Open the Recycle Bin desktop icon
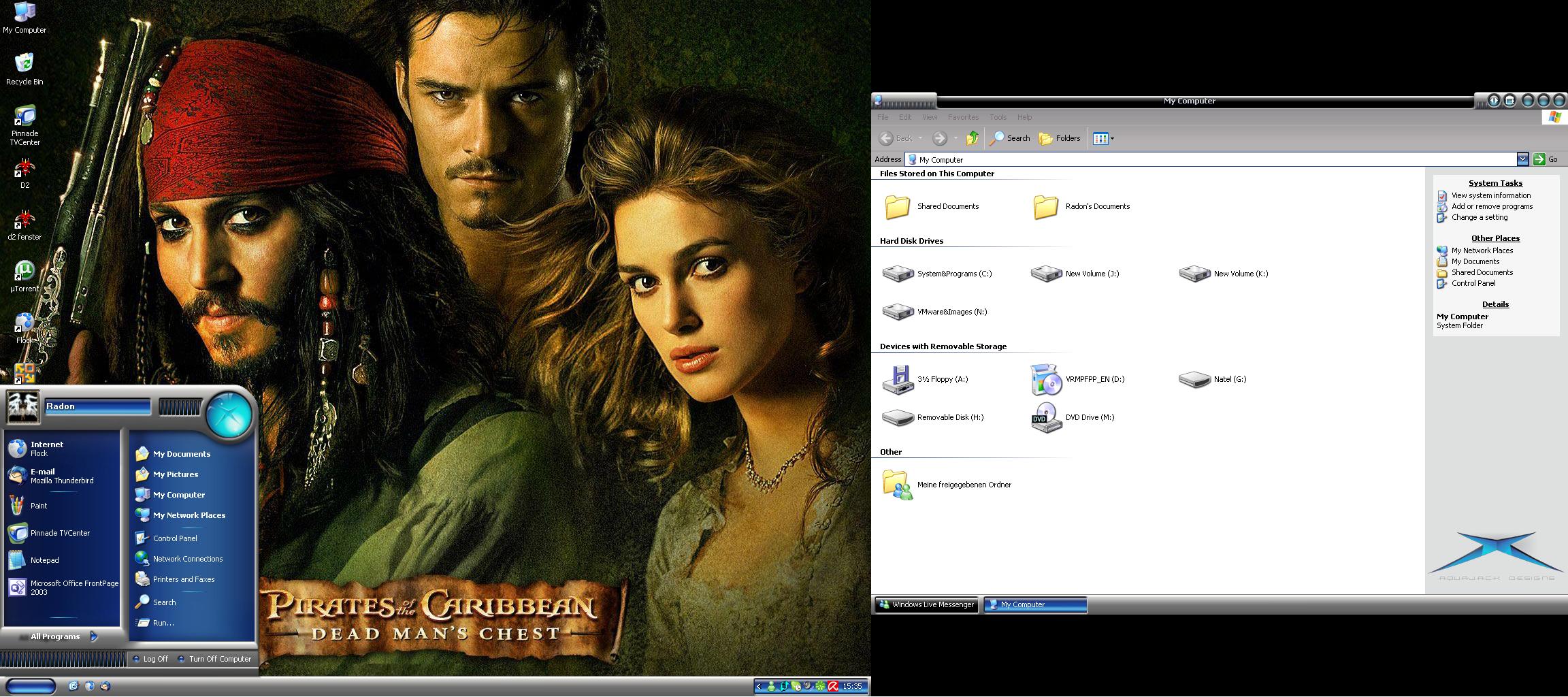 24,65
